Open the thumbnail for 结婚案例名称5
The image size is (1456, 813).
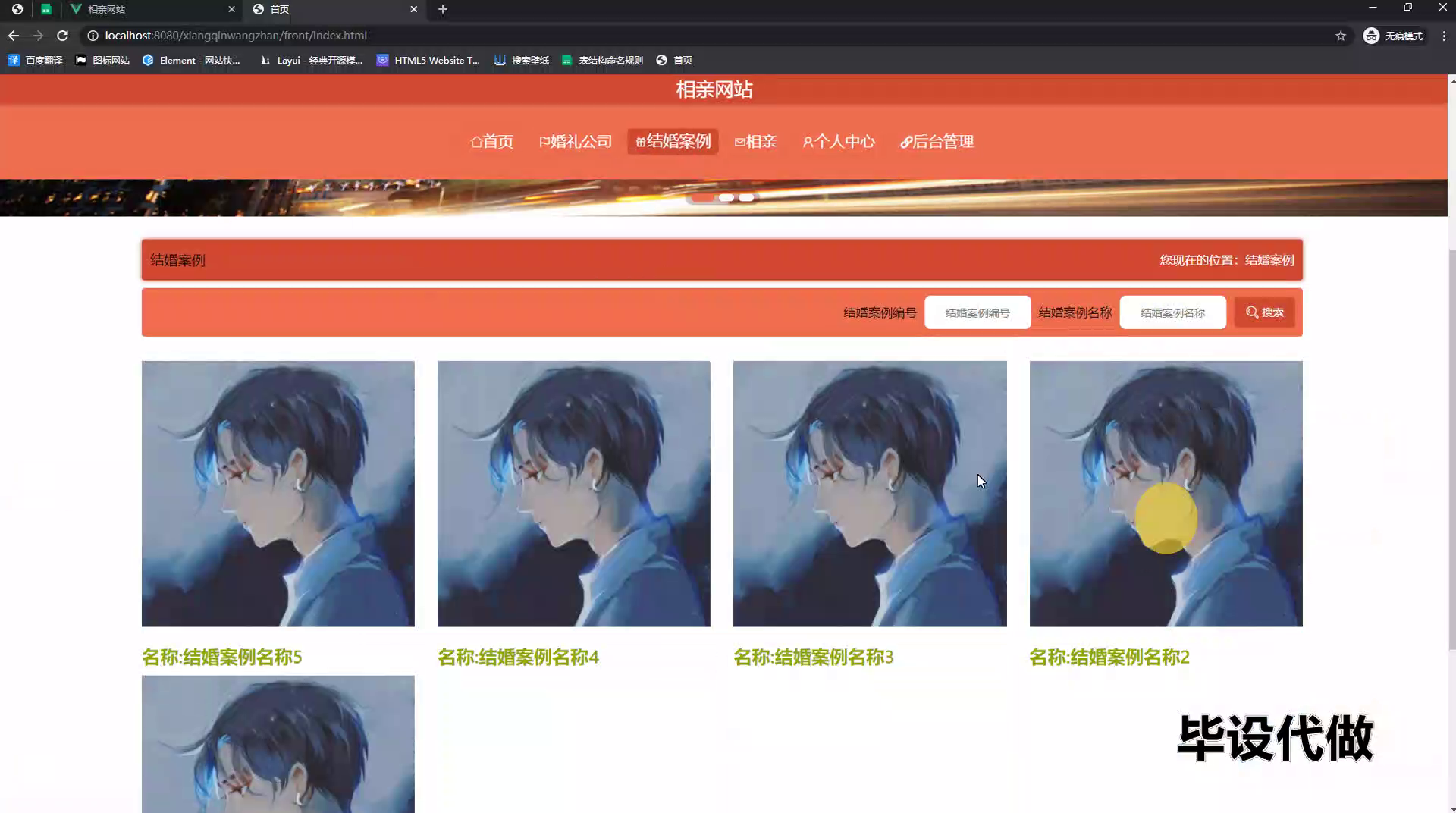(x=278, y=494)
